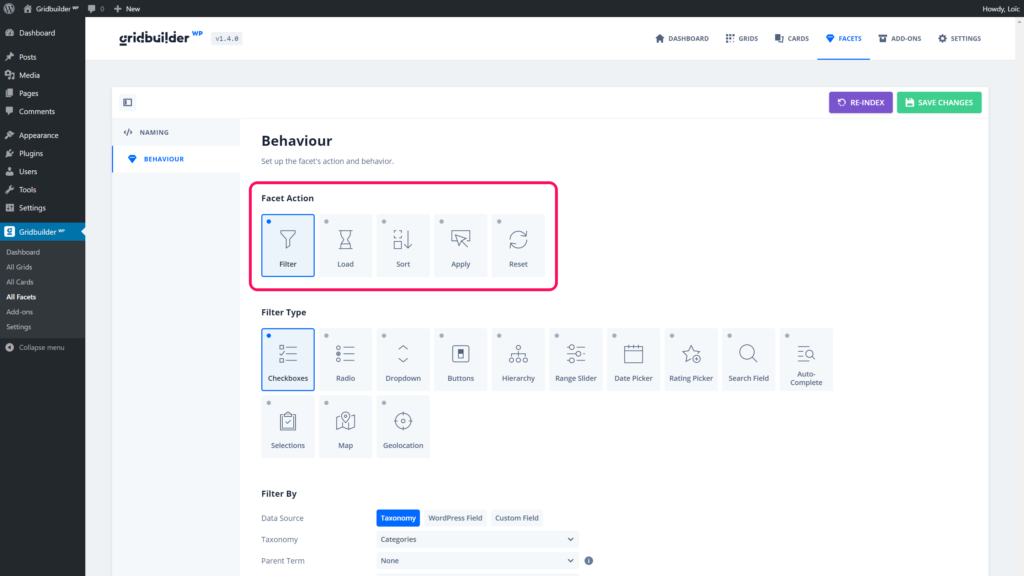Open Cards in top navigation
1024x576 pixels.
(x=792, y=39)
